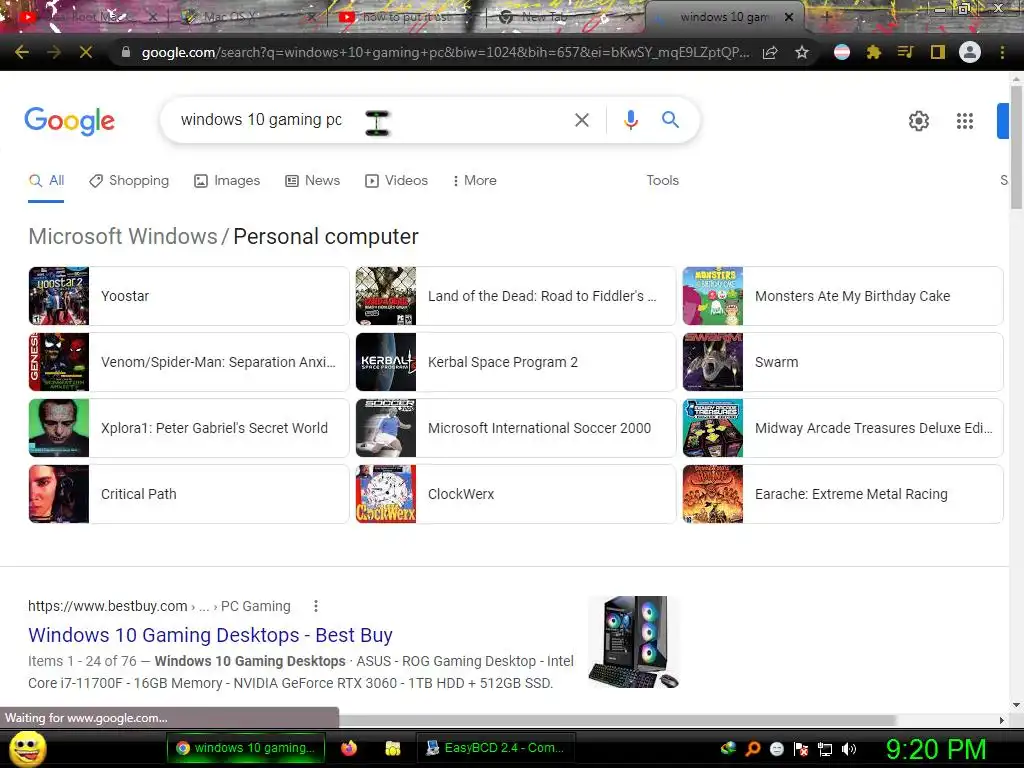Click the striped extension icon beside the star
The width and height of the screenshot is (1024, 768).
pos(842,52)
